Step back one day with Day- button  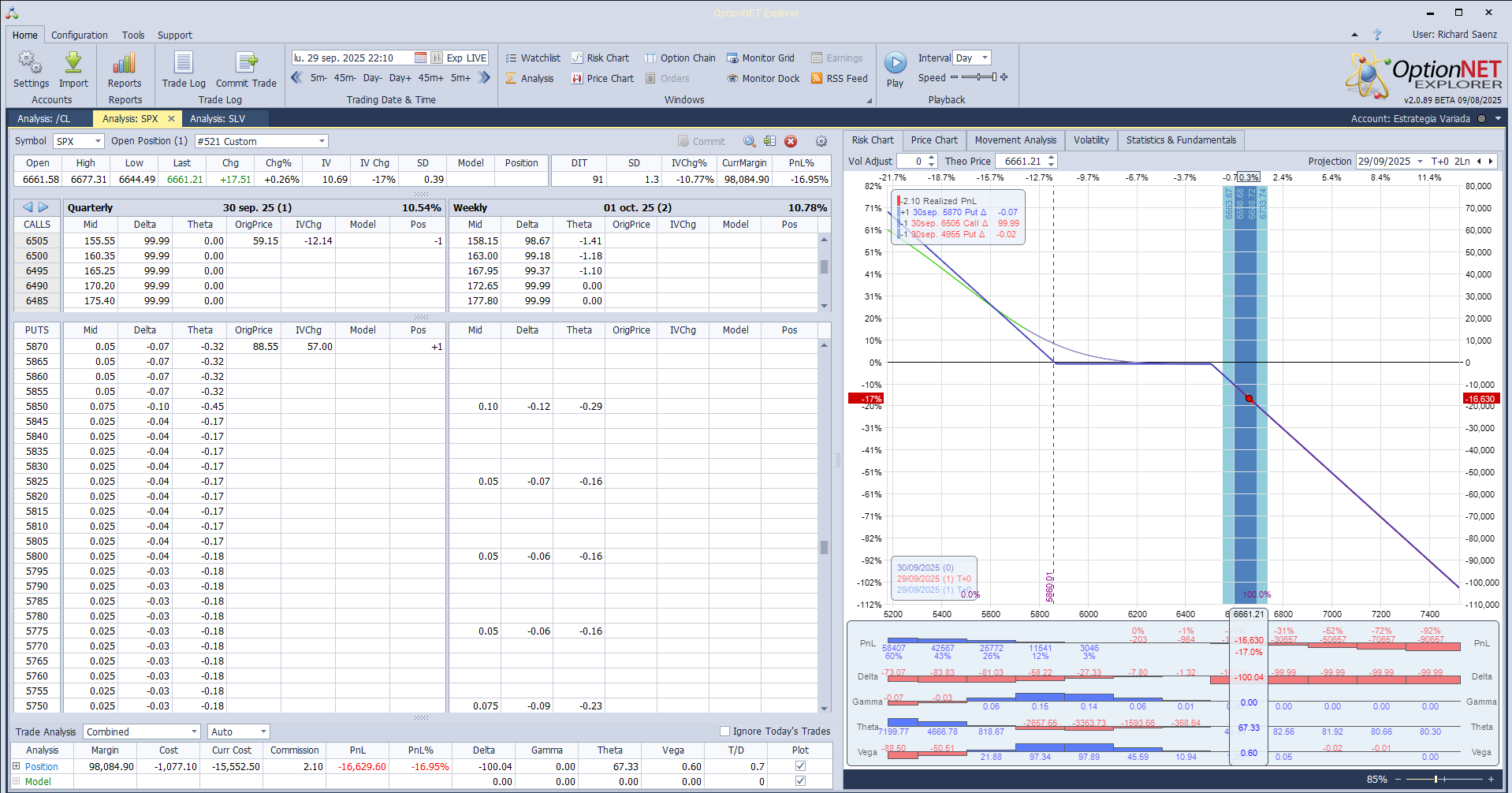click(x=373, y=78)
